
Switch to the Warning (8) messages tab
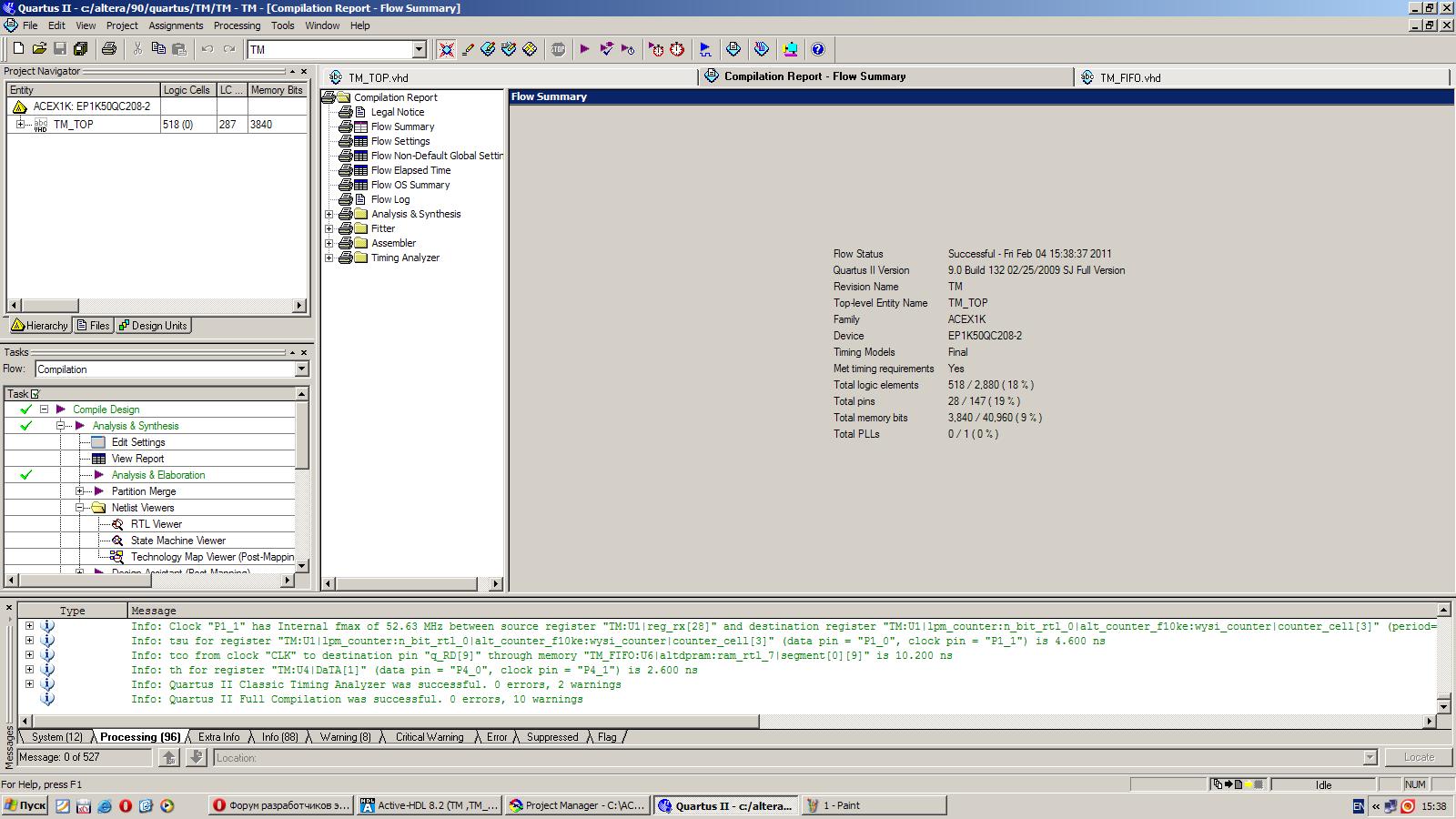345,737
